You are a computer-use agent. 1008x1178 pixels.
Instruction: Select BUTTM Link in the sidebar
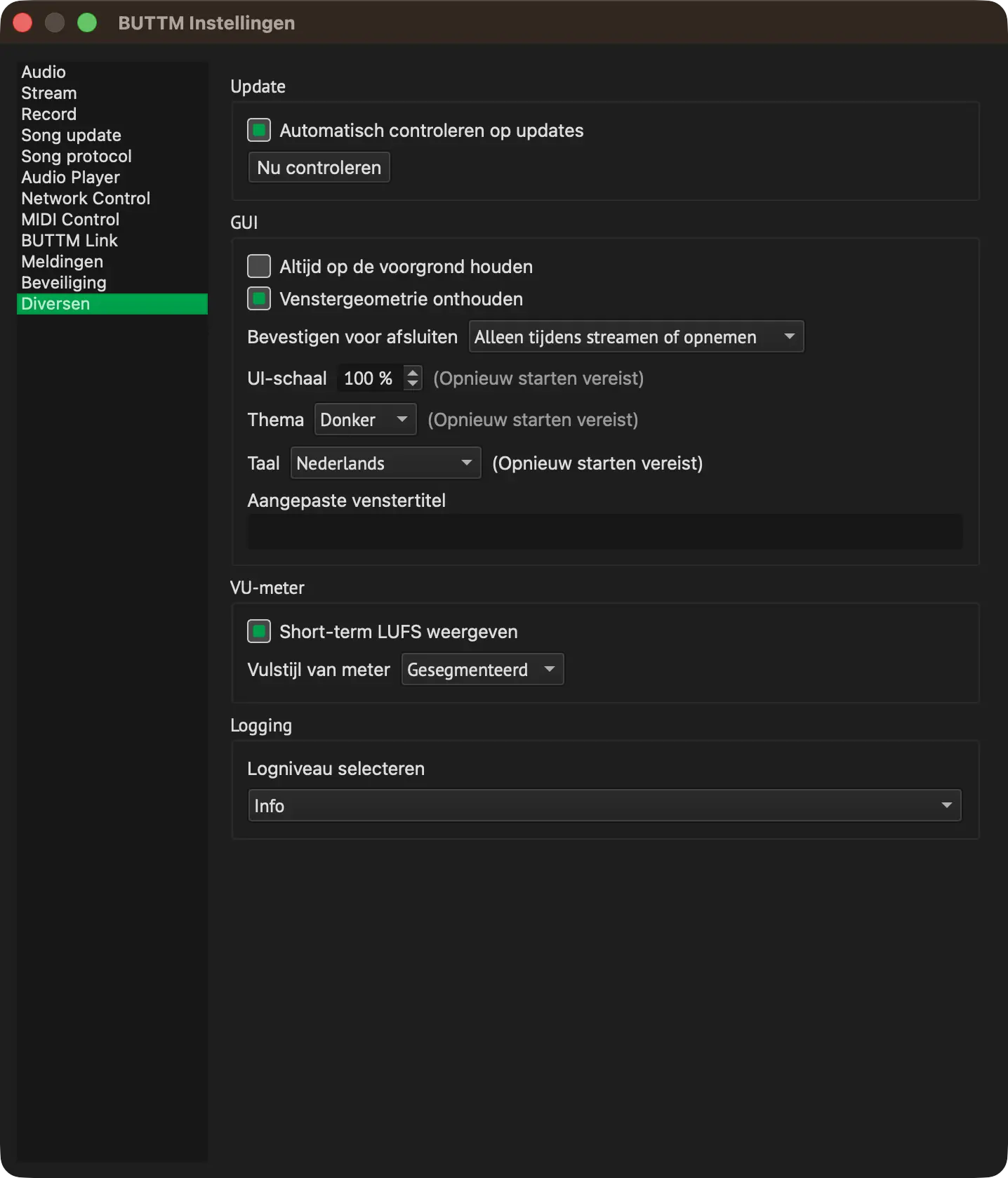tap(112, 241)
